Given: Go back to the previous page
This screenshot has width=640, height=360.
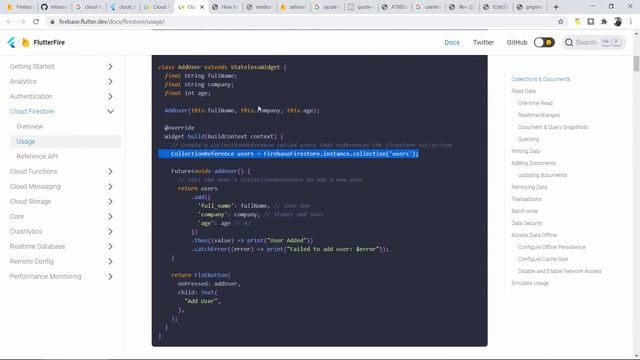Looking at the screenshot, I should point(9,22).
